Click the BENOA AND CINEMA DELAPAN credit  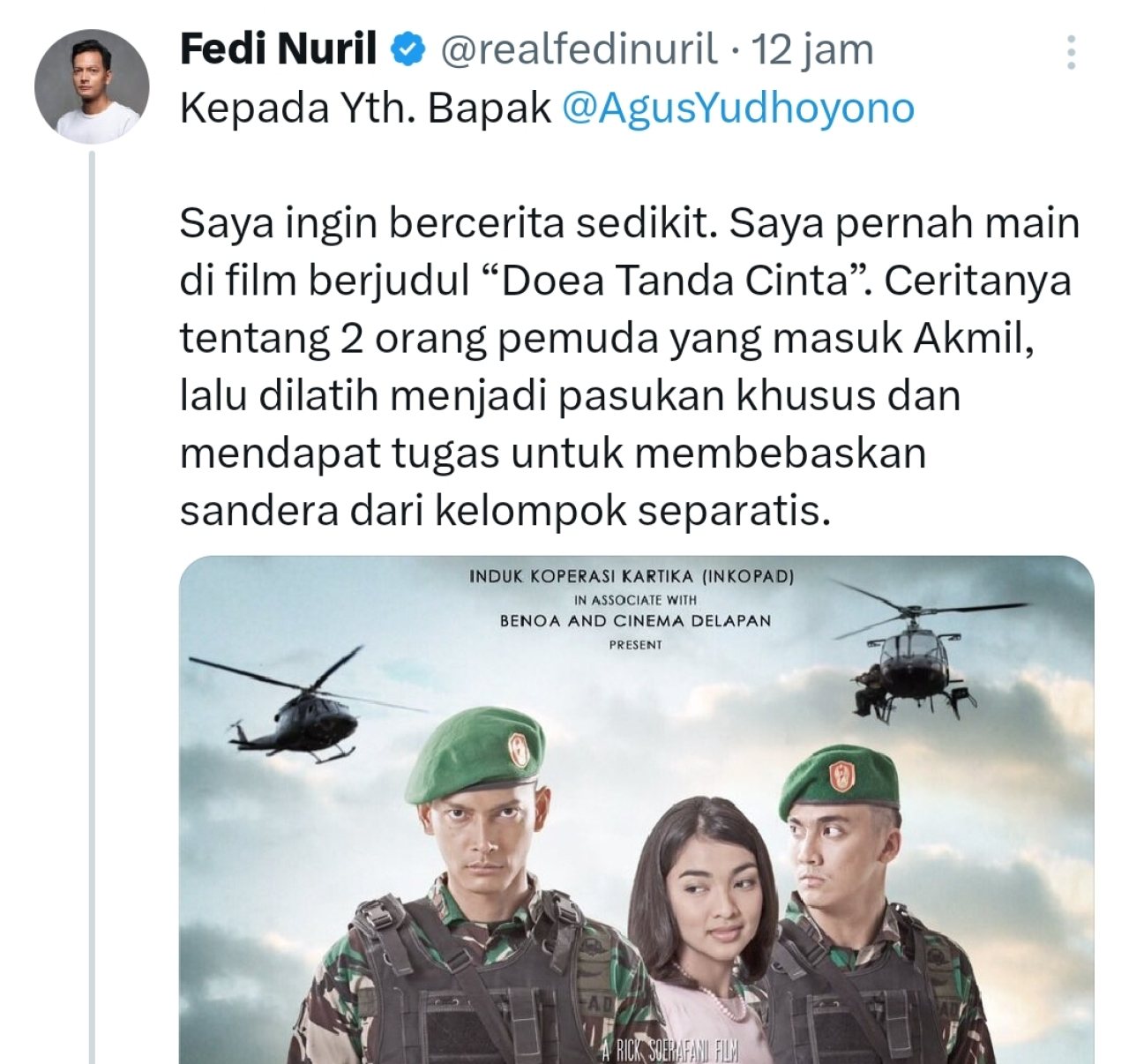(635, 621)
